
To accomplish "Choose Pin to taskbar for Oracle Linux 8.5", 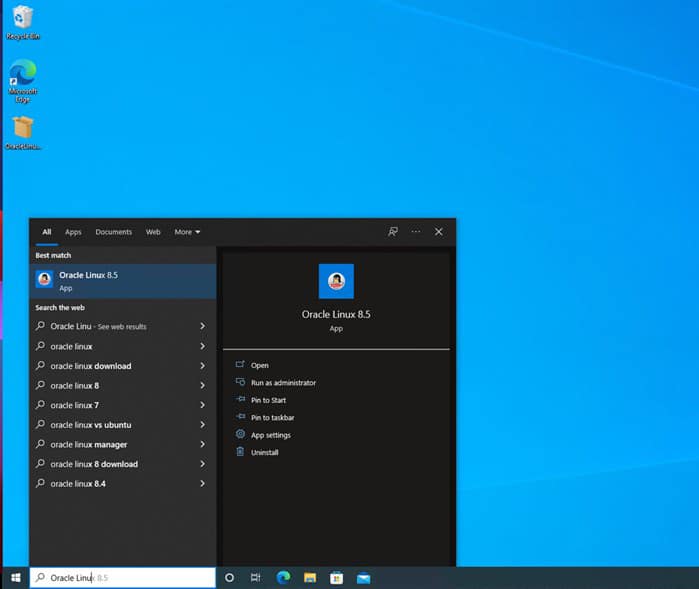I will [272, 418].
